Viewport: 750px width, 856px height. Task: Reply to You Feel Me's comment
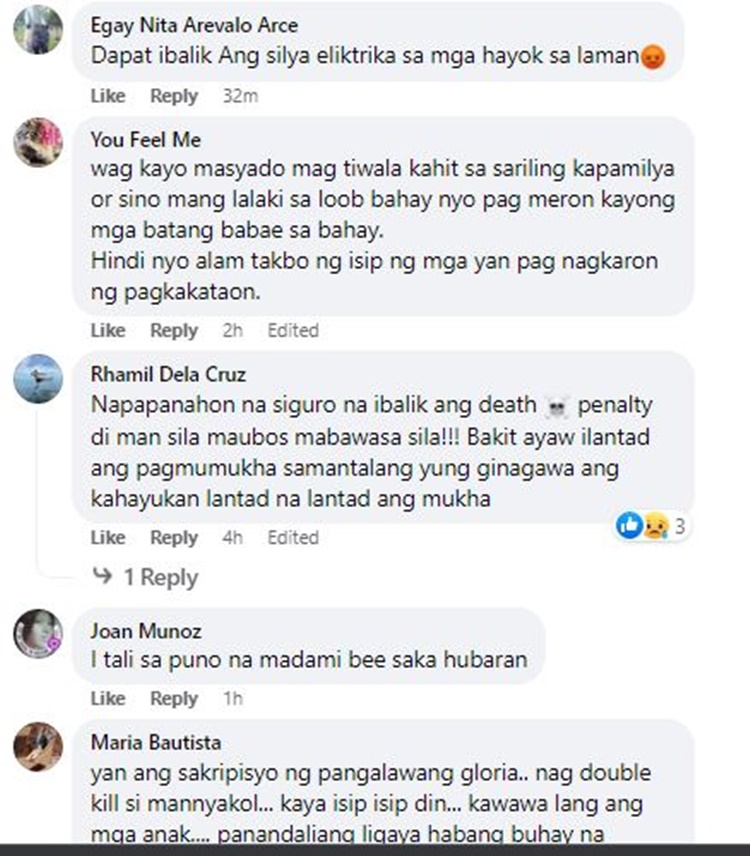(174, 331)
